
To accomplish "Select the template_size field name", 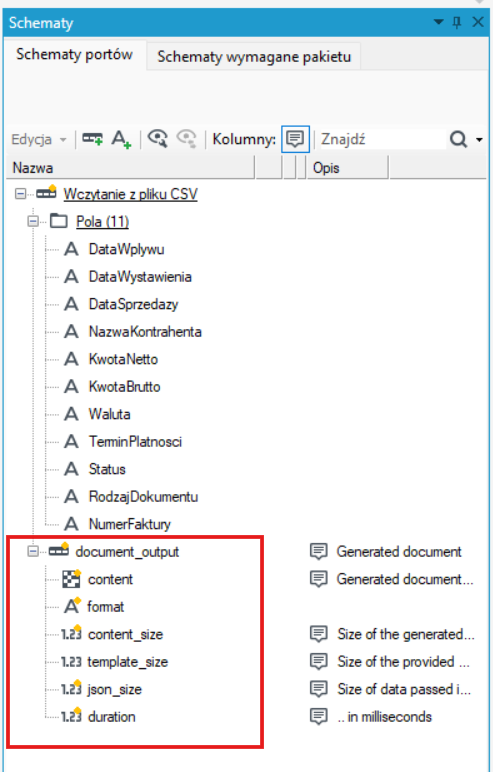I will [x=128, y=662].
